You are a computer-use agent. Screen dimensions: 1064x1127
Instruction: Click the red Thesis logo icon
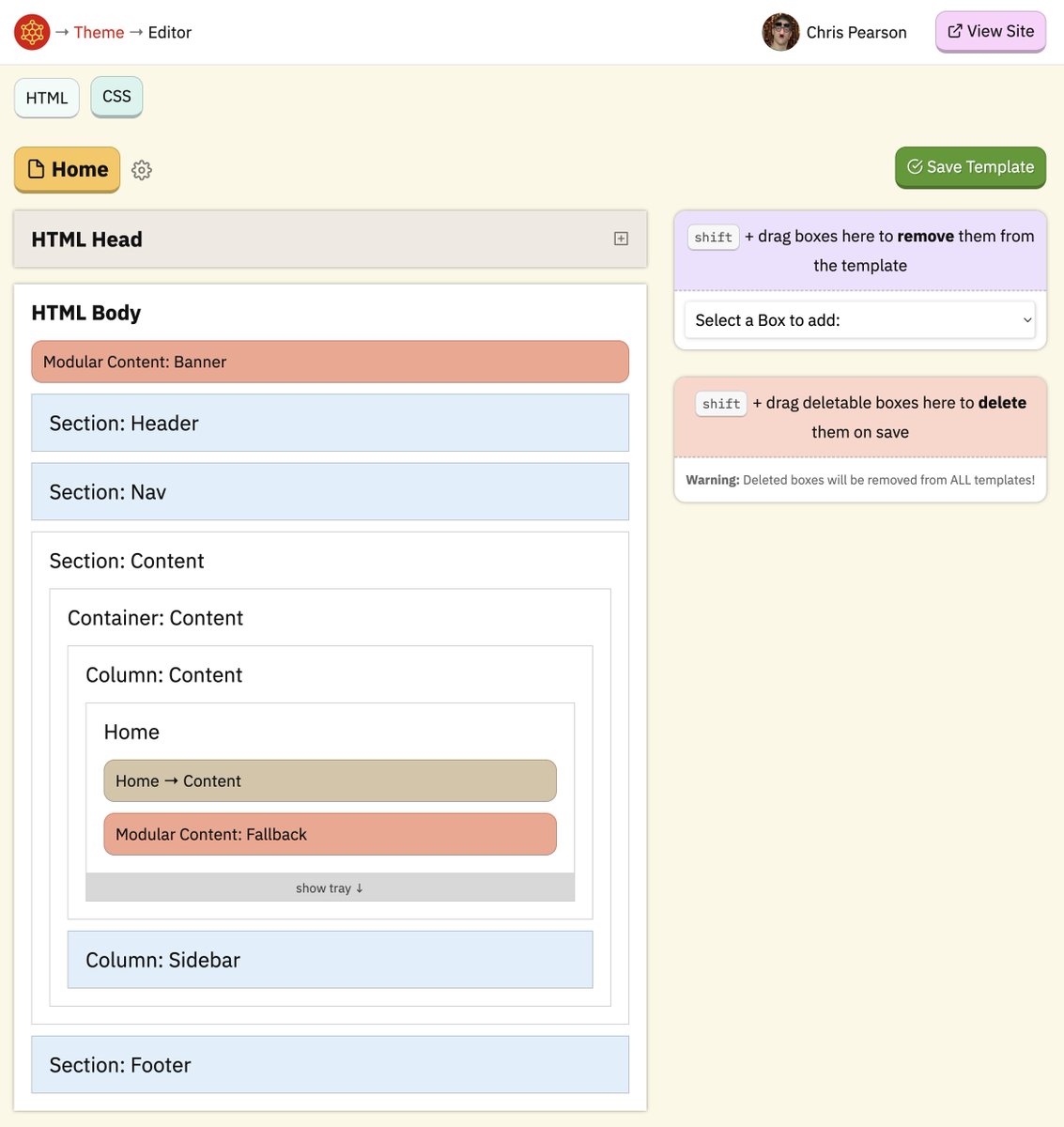pyautogui.click(x=30, y=31)
